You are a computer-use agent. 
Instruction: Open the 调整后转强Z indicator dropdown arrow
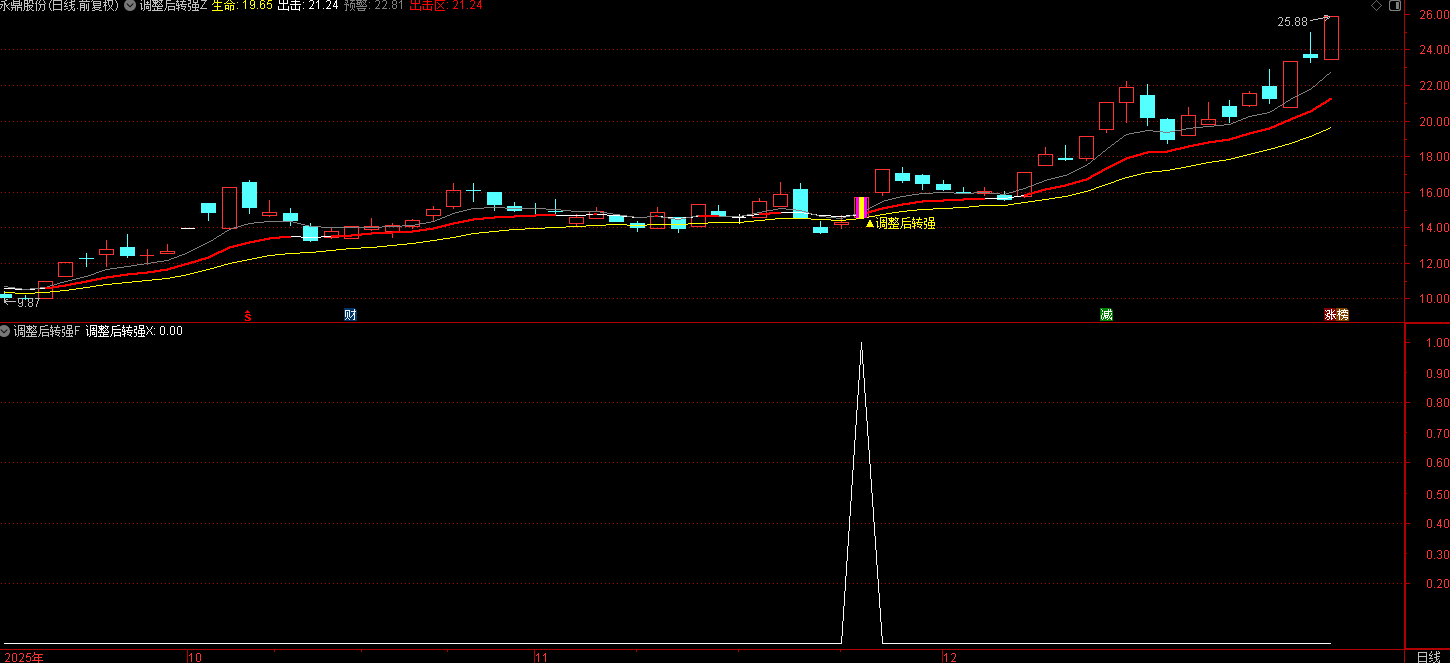[x=132, y=6]
